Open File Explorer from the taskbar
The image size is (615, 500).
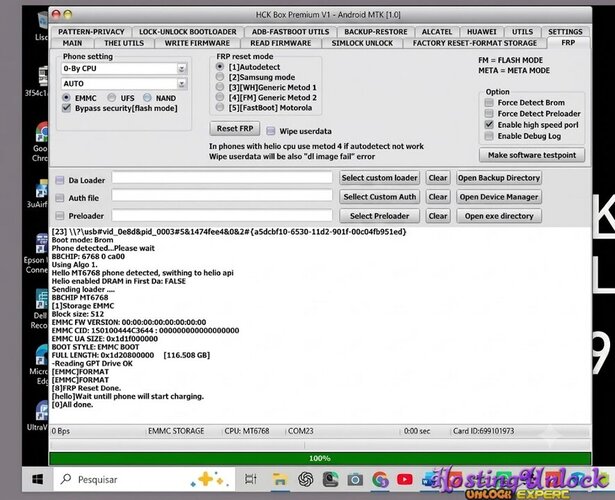point(280,479)
